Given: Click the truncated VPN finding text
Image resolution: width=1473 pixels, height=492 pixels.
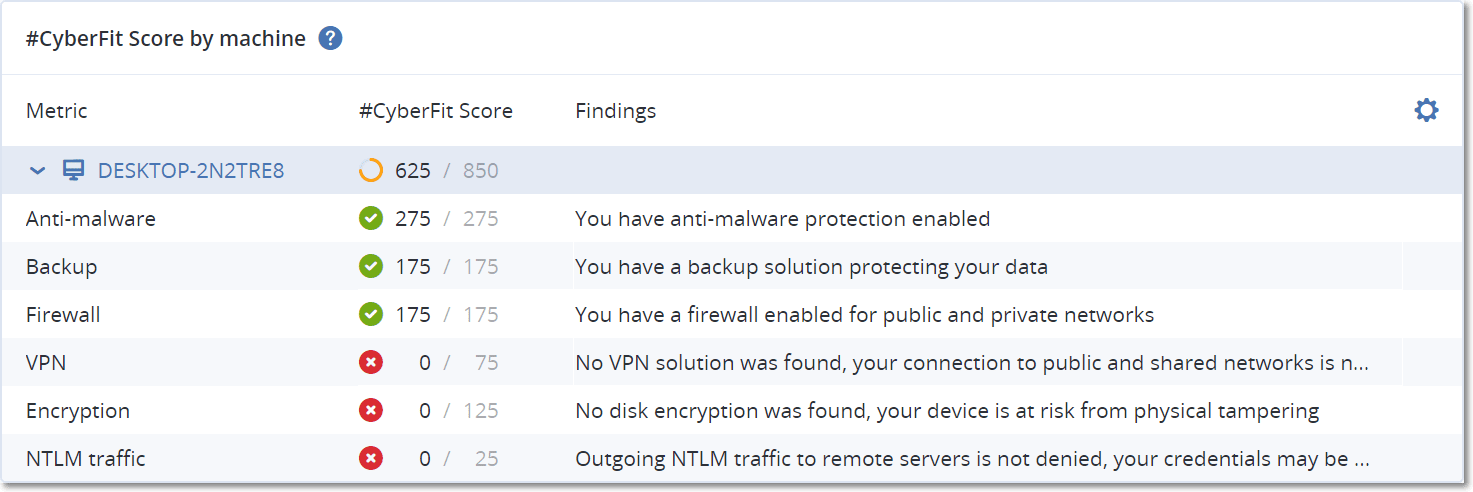Looking at the screenshot, I should coord(971,363).
